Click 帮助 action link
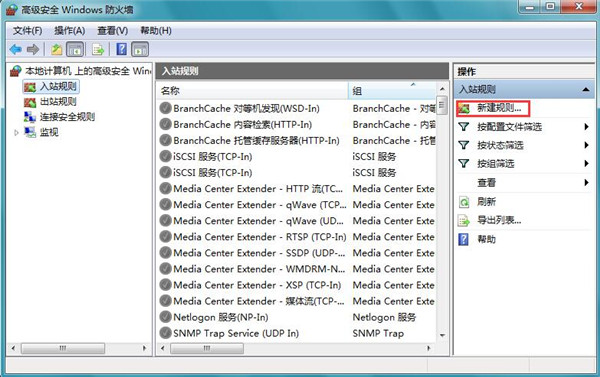The width and height of the screenshot is (600, 377). (486, 239)
